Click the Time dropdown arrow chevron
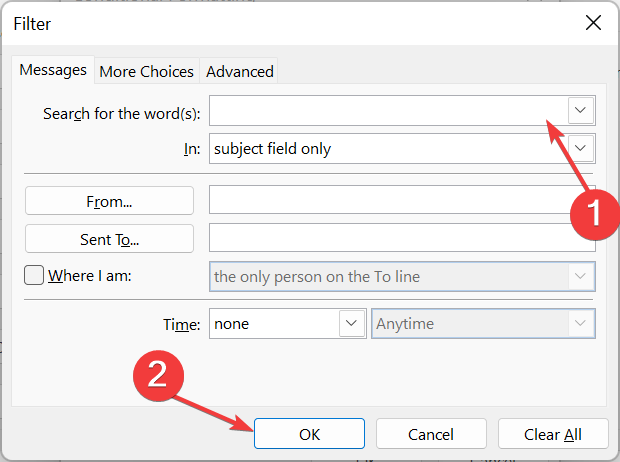The width and height of the screenshot is (620, 462). [x=353, y=324]
